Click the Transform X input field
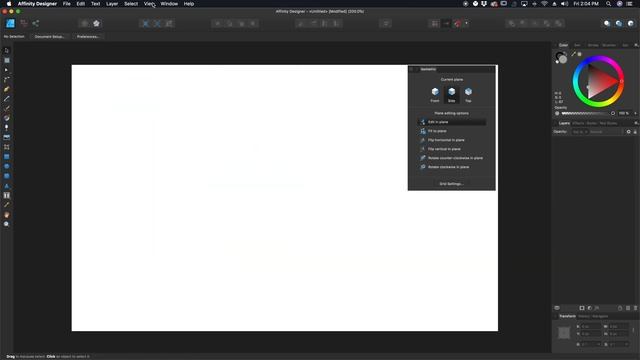The width and height of the screenshot is (640, 360). pos(590,327)
